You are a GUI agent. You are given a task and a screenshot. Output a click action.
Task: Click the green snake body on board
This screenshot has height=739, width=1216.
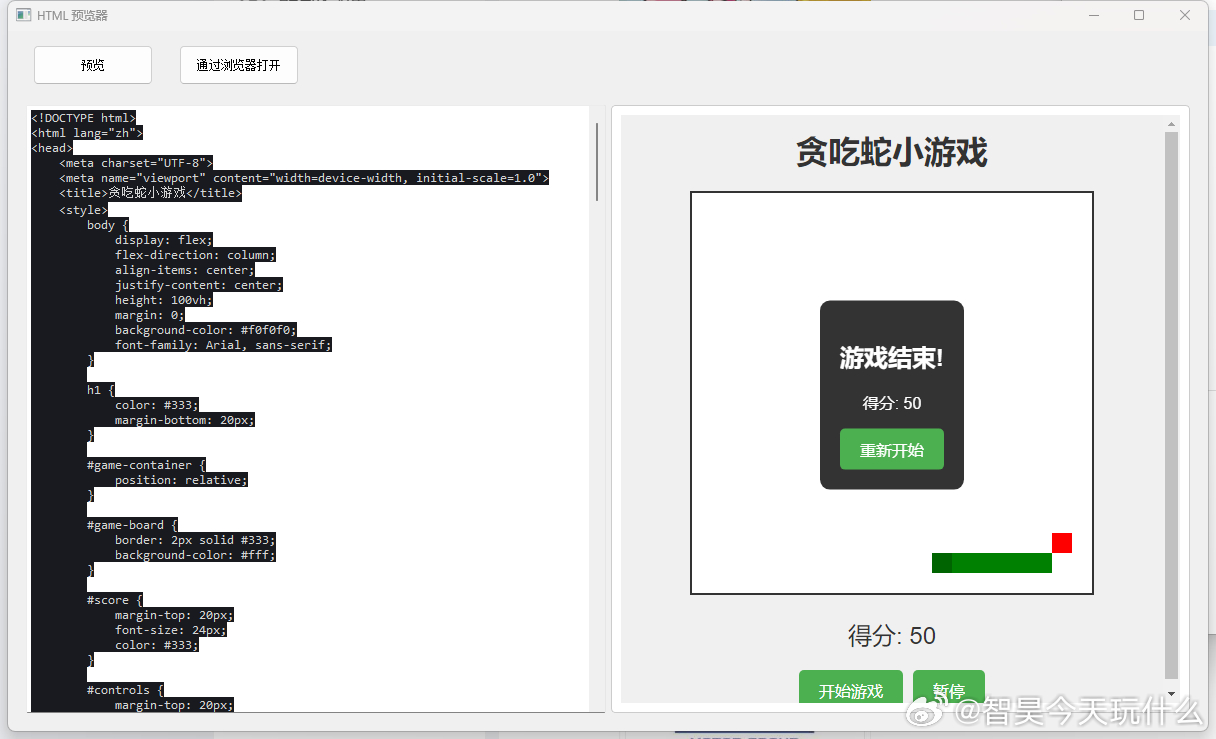992,563
